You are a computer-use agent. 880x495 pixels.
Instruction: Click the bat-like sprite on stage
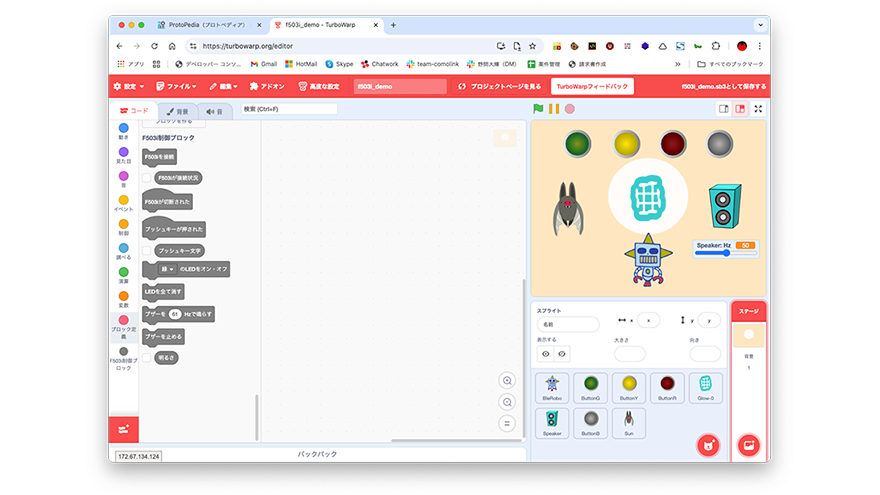[x=568, y=208]
